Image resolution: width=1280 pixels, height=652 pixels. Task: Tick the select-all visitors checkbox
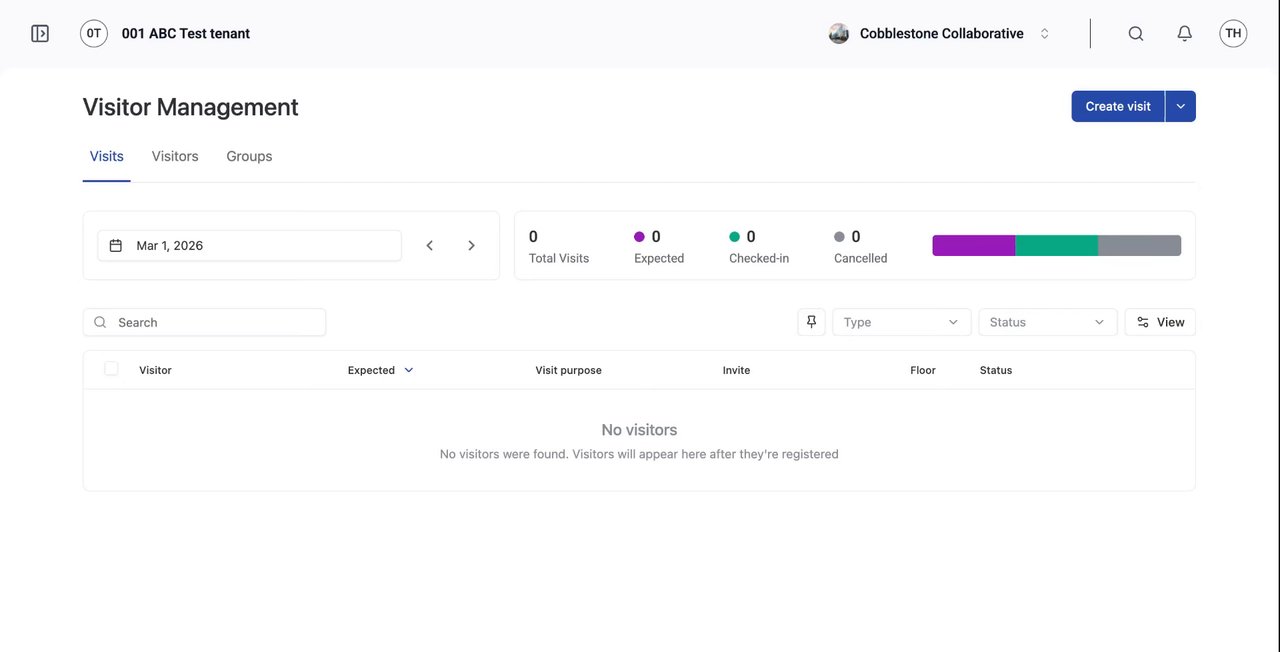[111, 369]
